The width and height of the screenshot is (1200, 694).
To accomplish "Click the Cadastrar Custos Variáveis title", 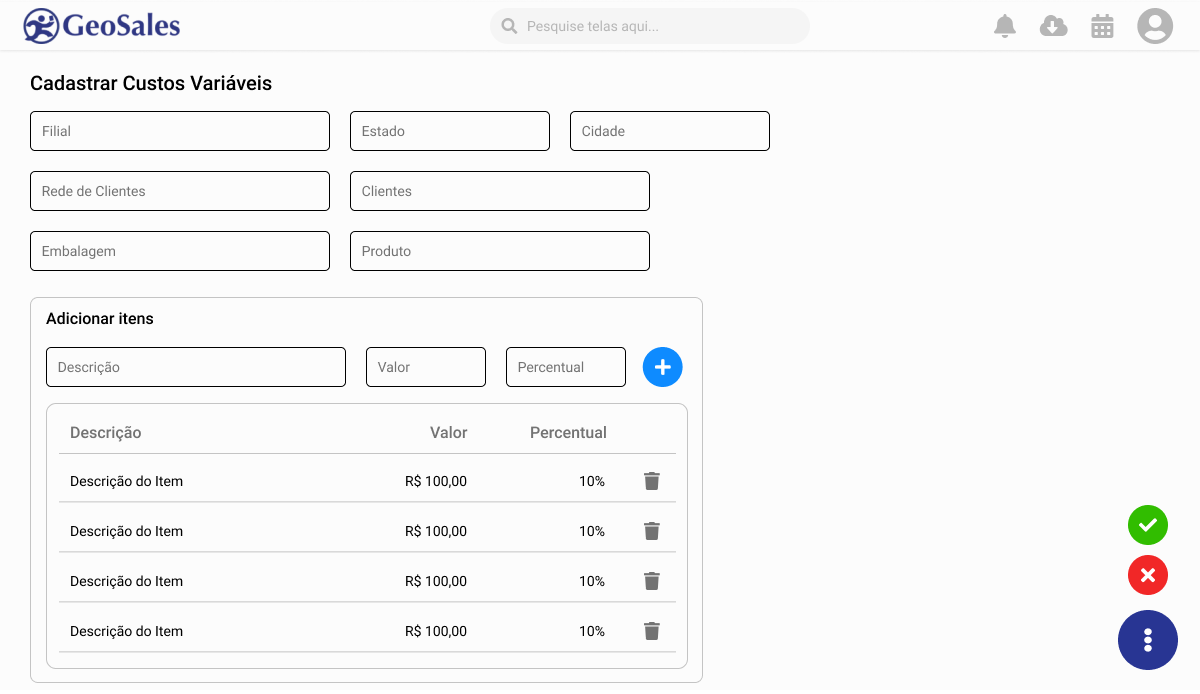I will tap(151, 83).
